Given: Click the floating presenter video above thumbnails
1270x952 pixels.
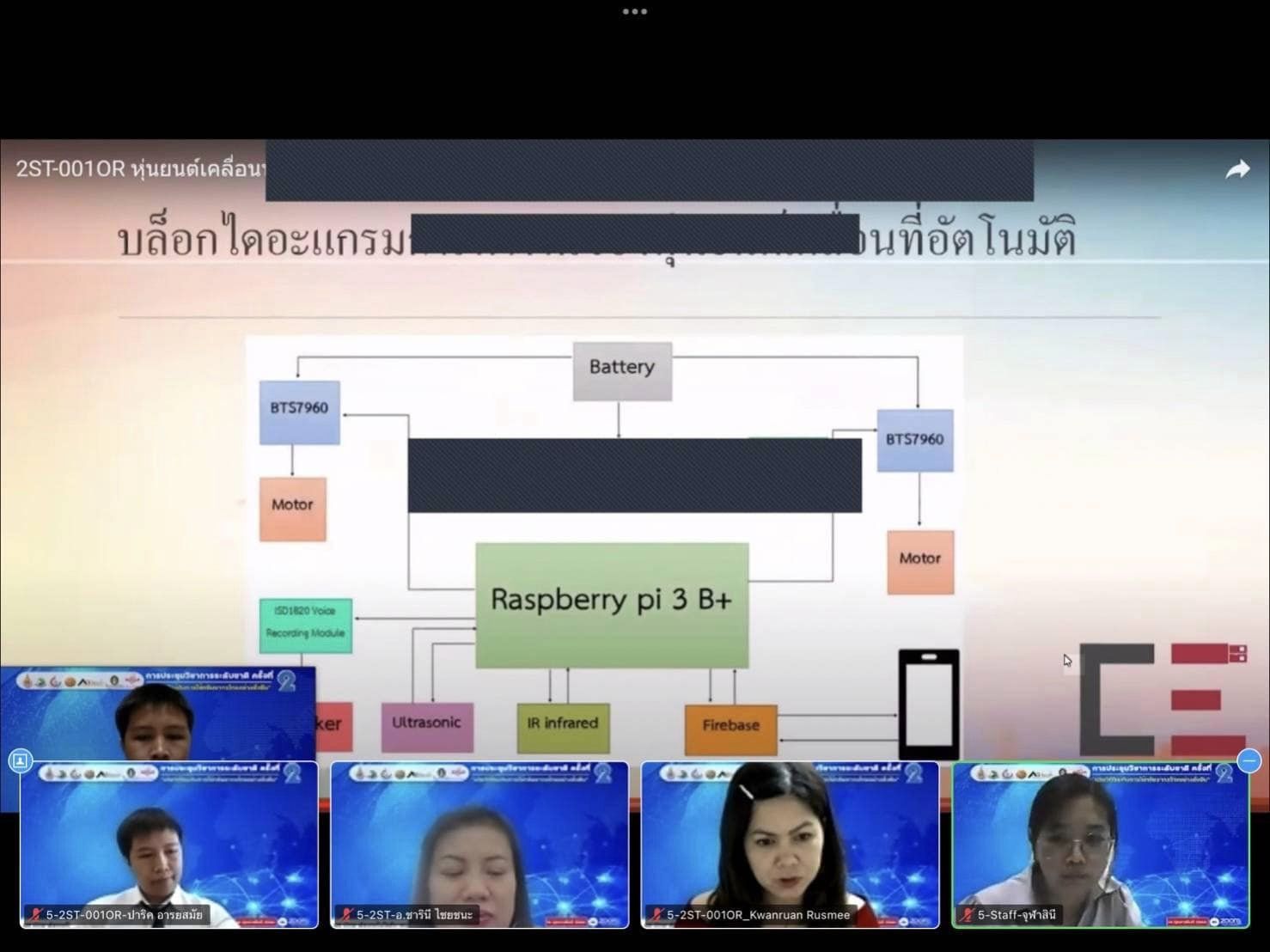Looking at the screenshot, I should (x=158, y=712).
